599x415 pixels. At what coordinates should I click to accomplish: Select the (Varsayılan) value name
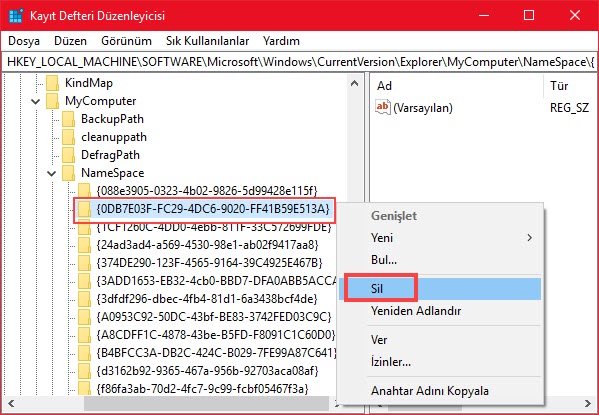[423, 108]
